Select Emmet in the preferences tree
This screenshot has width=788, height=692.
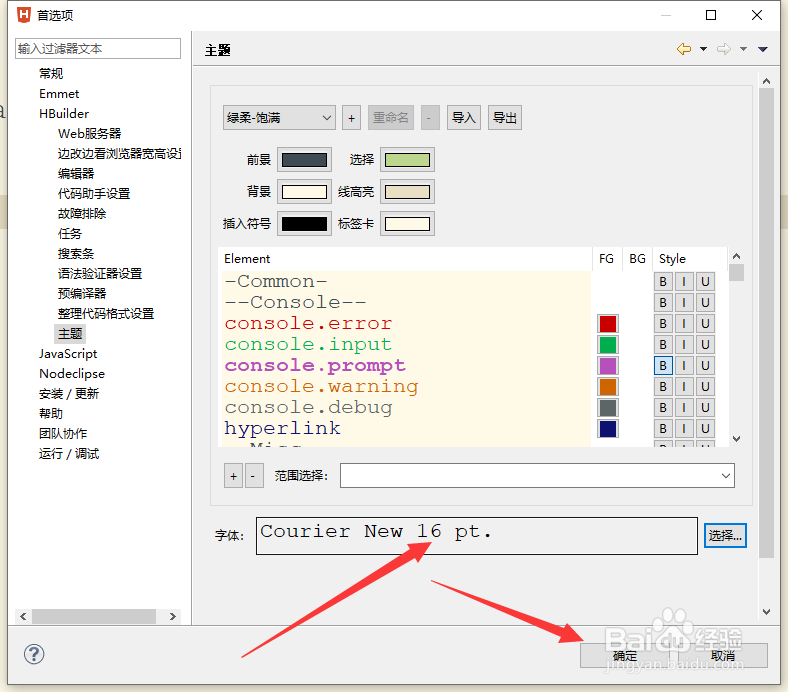(x=59, y=94)
